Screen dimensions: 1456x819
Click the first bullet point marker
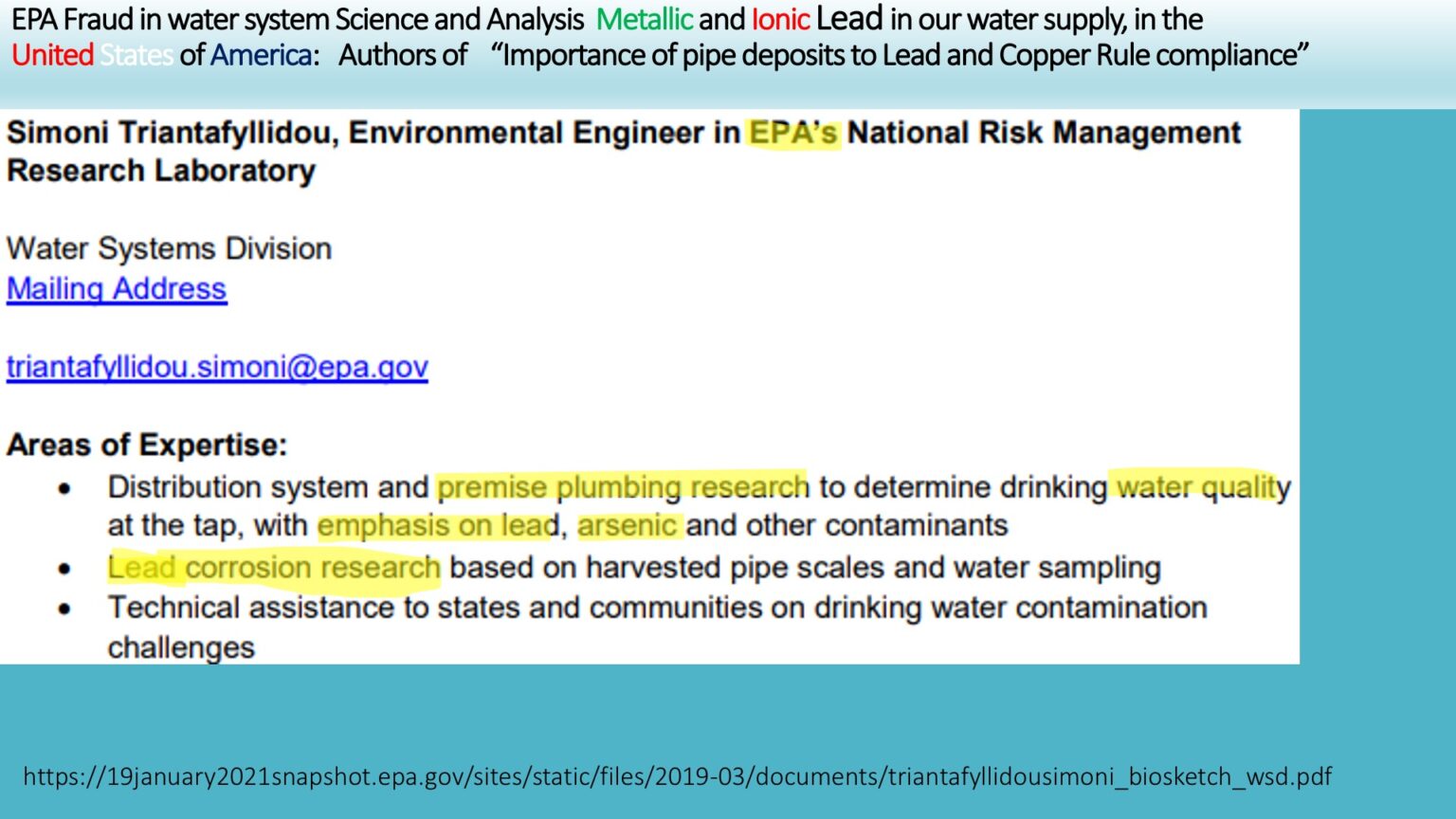[x=64, y=489]
